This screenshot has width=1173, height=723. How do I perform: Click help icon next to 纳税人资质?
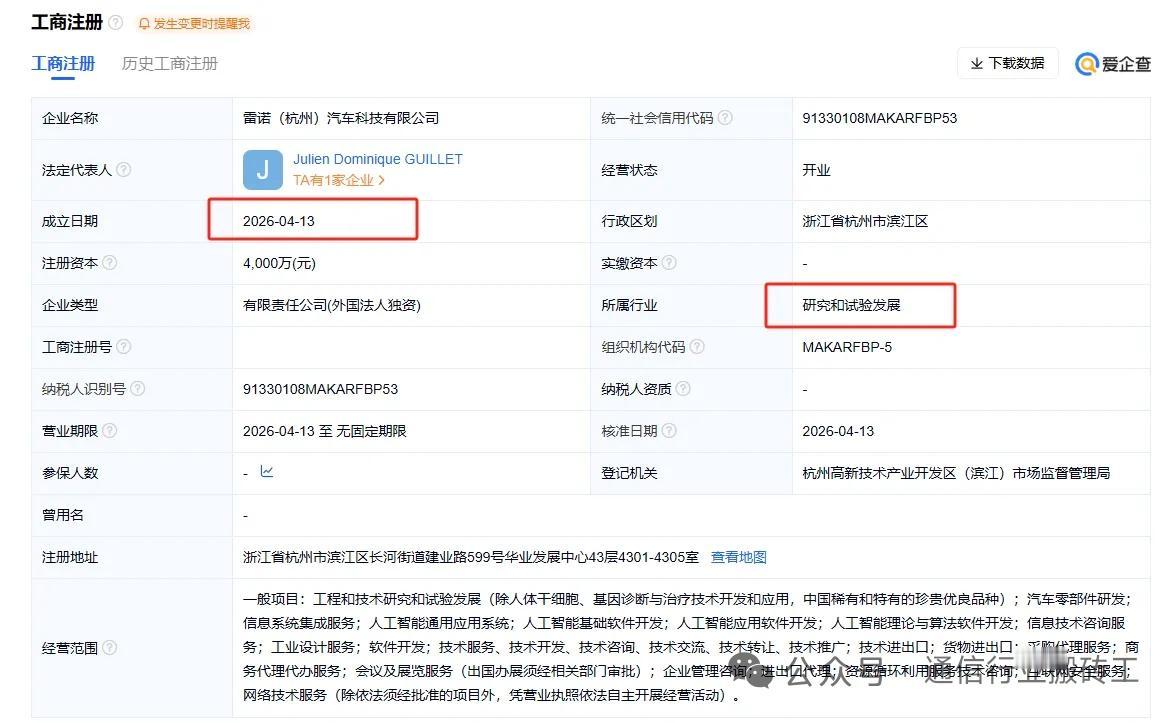tap(682, 388)
